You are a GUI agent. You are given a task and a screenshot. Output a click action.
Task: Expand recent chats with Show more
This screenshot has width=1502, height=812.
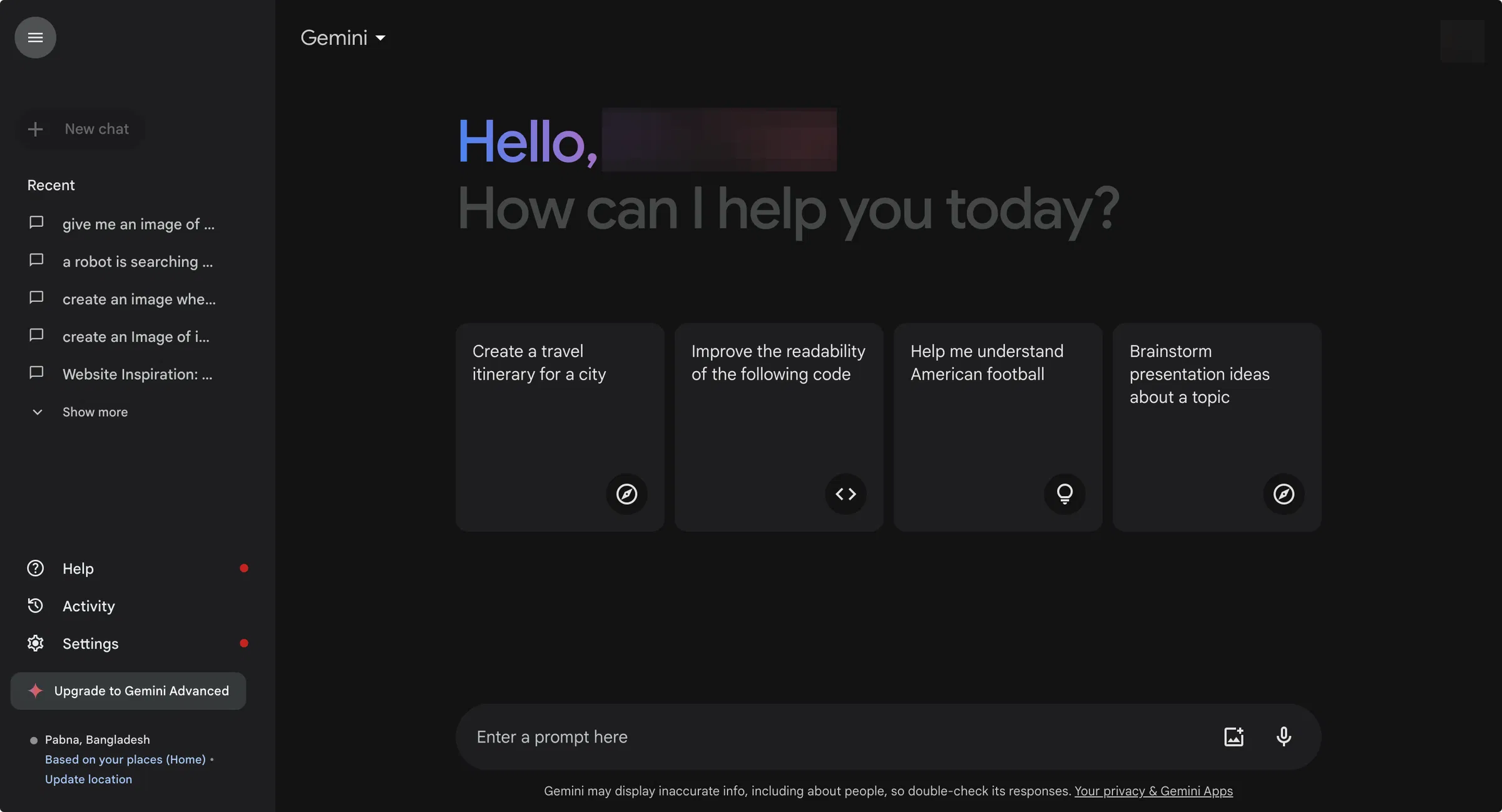pos(94,412)
